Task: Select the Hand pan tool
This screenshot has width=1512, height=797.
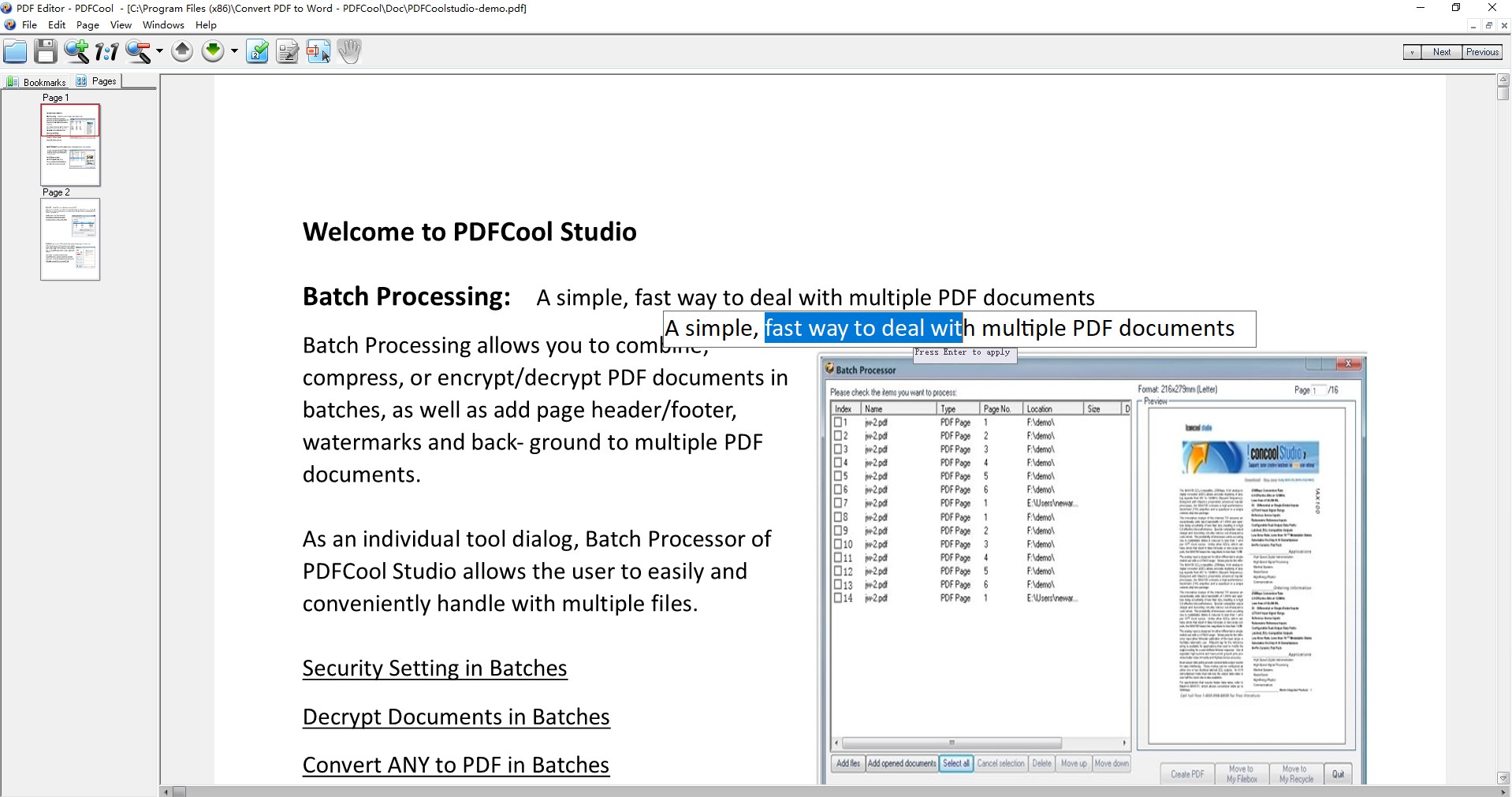Action: coord(349,52)
